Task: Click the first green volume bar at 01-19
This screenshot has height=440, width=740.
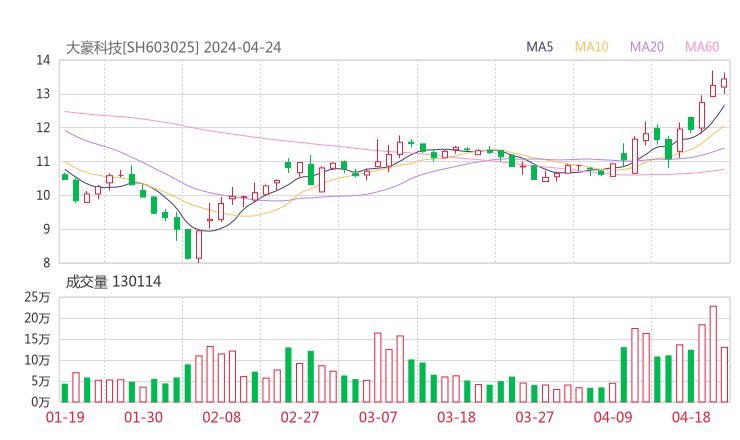Action: click(x=65, y=393)
